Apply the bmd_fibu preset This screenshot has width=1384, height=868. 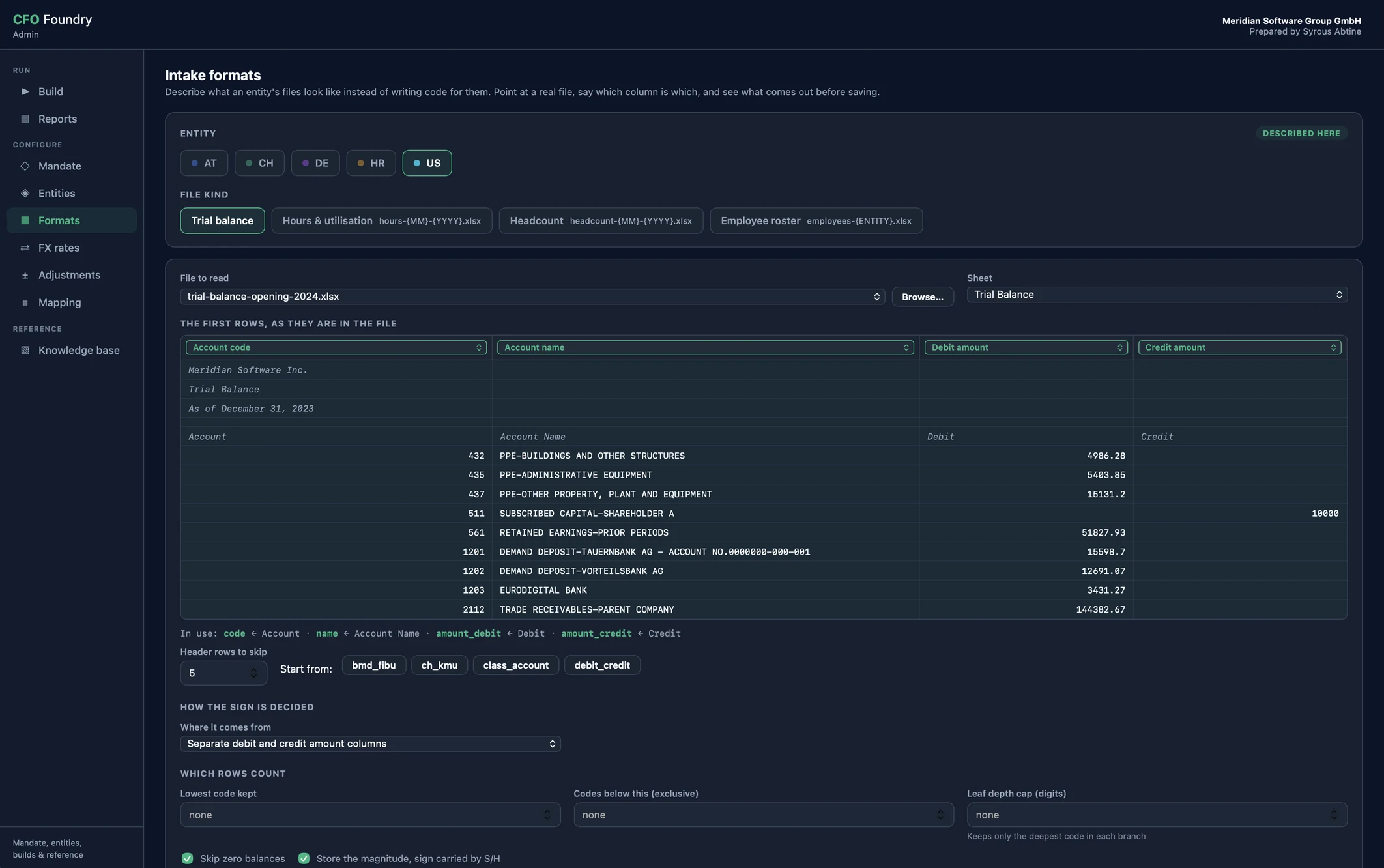[373, 665]
